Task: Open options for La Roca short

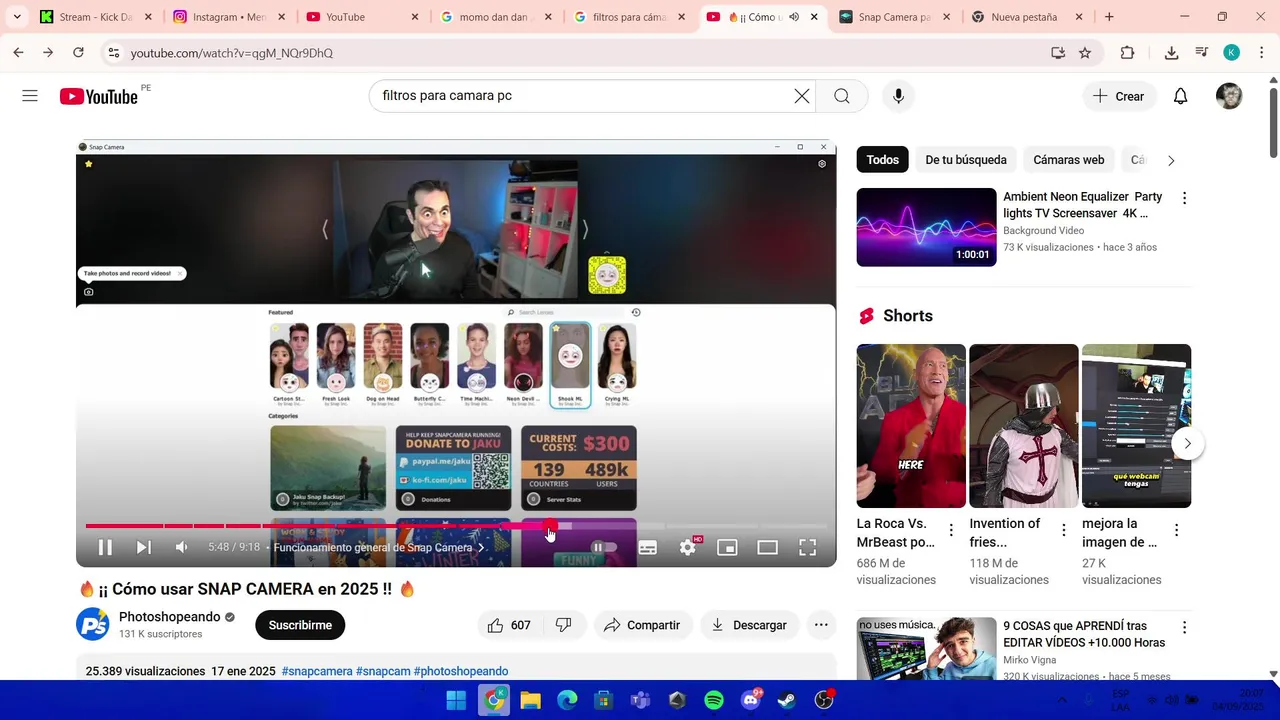Action: [x=951, y=530]
